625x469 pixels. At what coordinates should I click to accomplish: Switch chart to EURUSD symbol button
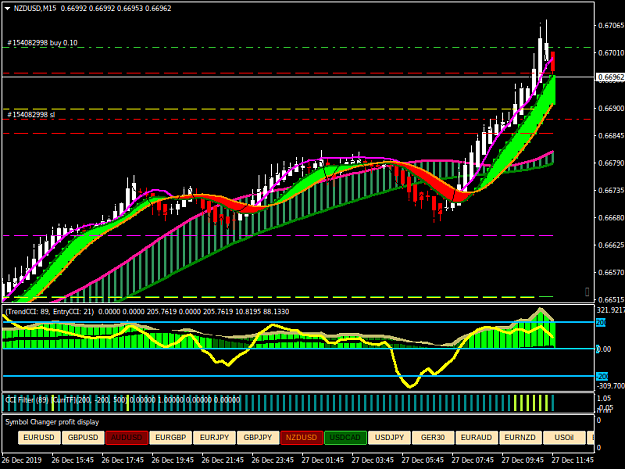(39, 438)
